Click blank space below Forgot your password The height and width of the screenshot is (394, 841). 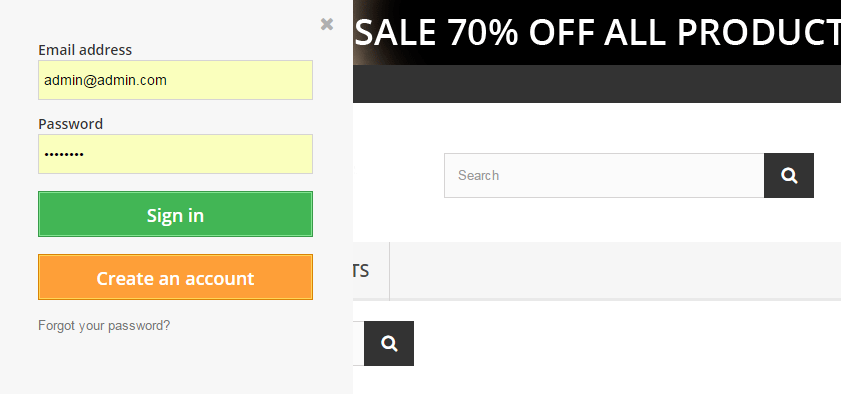(x=175, y=363)
